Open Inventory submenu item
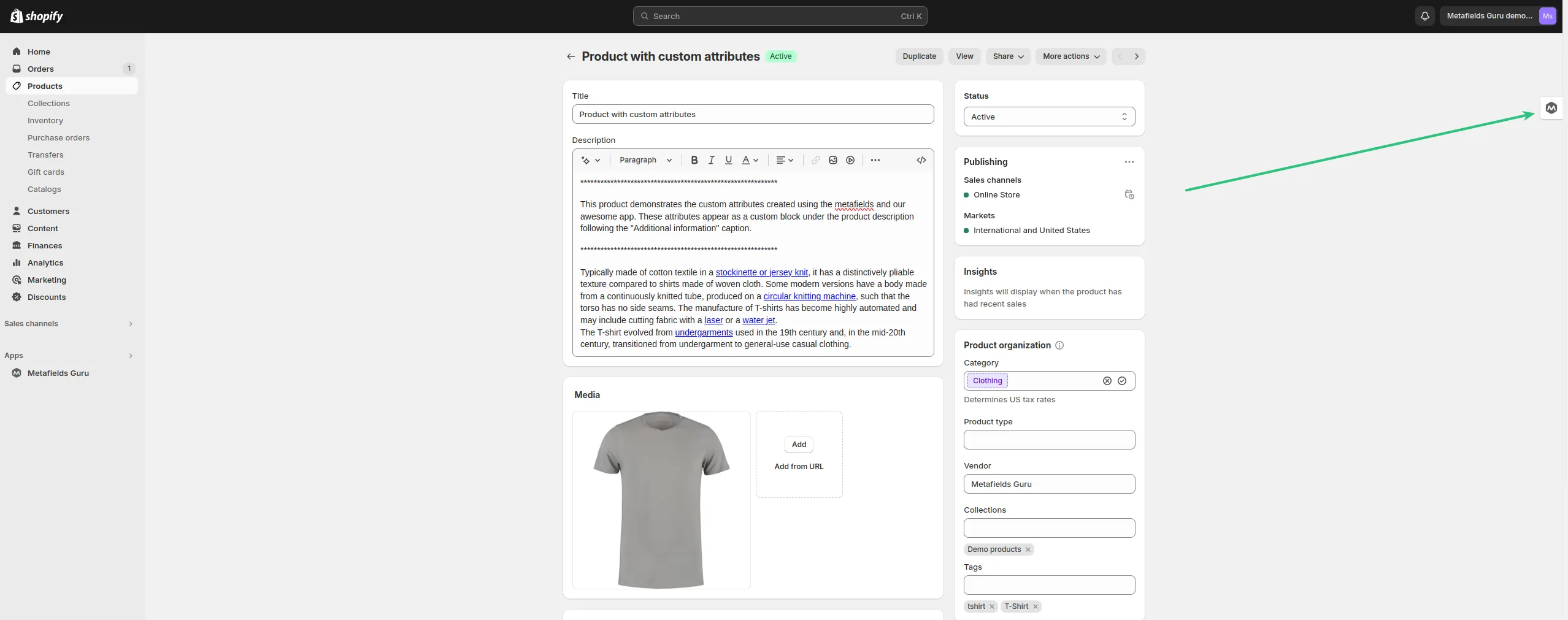The image size is (1568, 620). point(45,120)
